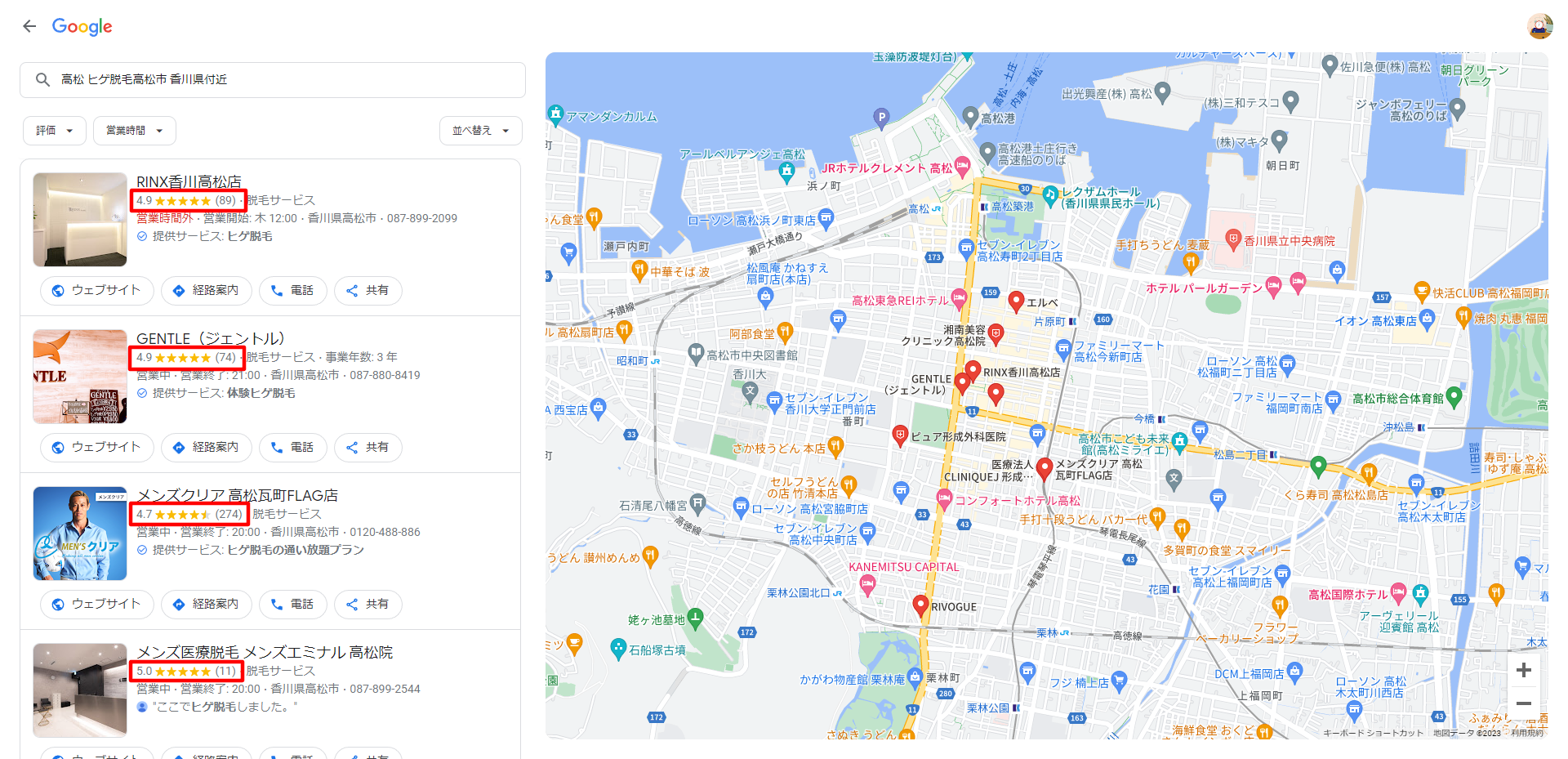The width and height of the screenshot is (1568, 759).
Task: Click 共有 share button for メンズクリア
Action: pos(368,604)
